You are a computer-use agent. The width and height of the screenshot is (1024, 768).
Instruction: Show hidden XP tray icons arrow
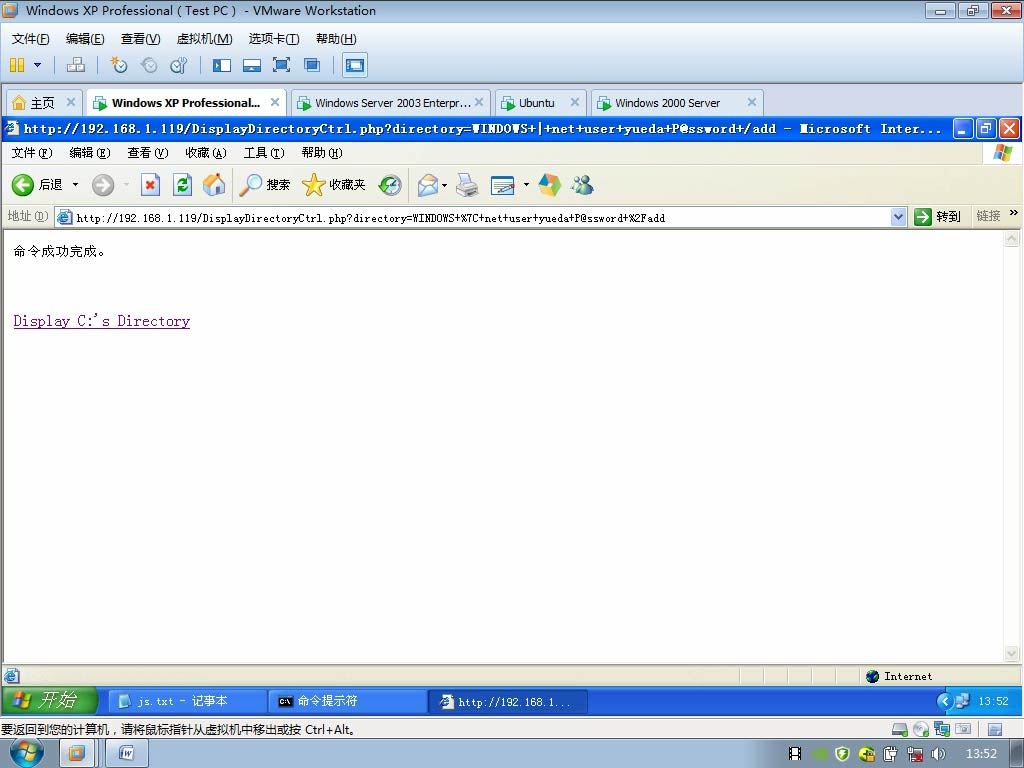(x=944, y=701)
